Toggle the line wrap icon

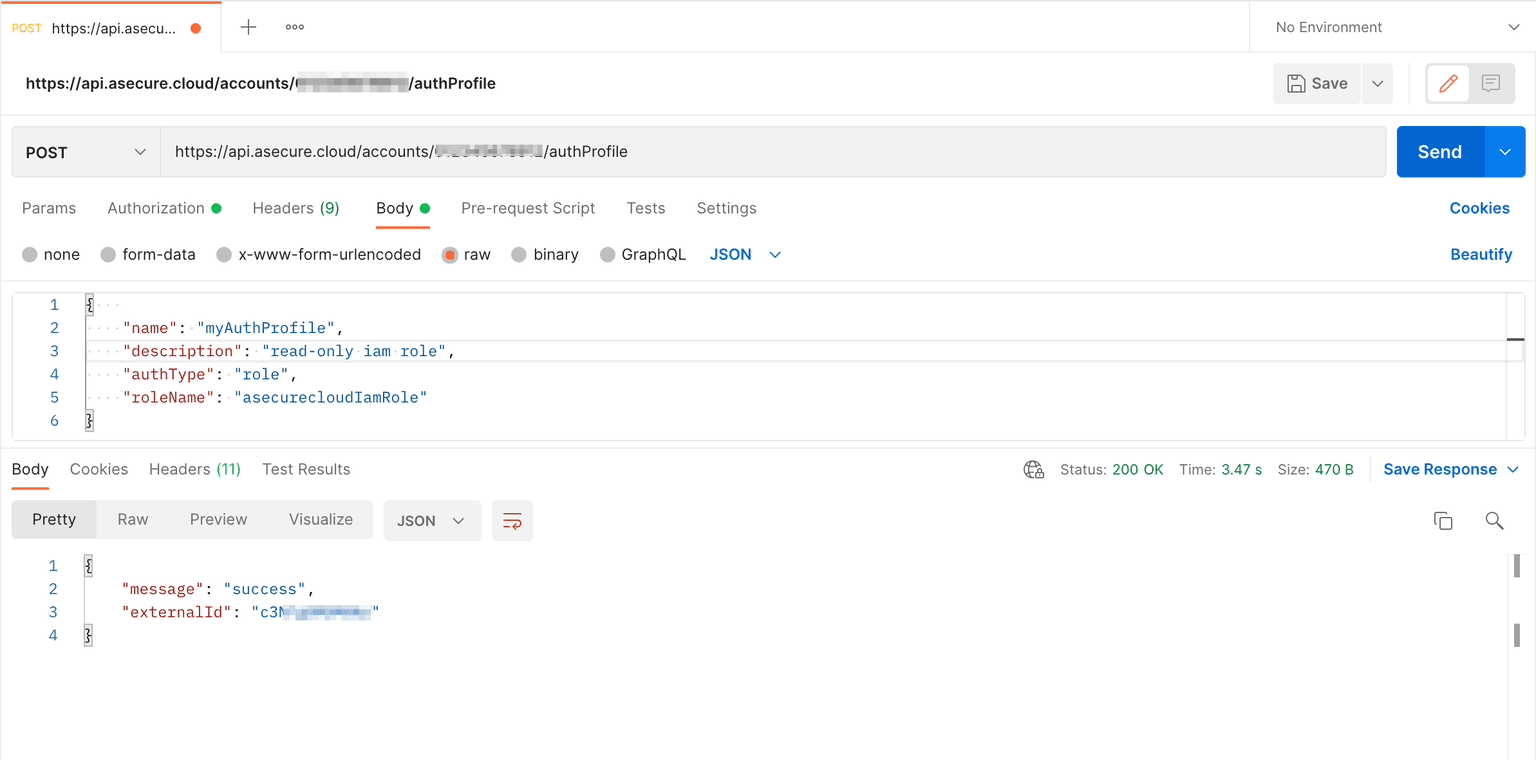[512, 521]
